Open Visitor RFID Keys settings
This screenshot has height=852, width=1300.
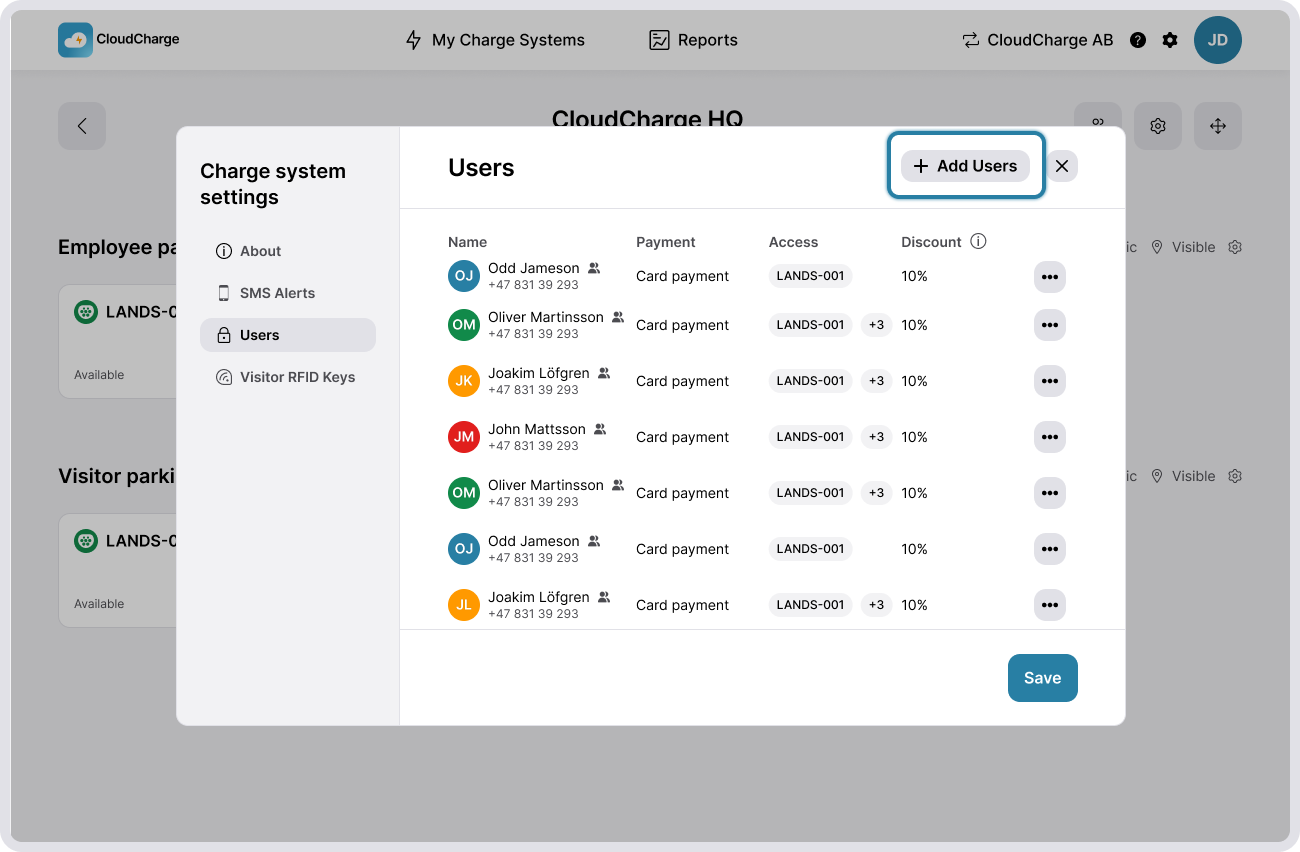[x=288, y=377]
